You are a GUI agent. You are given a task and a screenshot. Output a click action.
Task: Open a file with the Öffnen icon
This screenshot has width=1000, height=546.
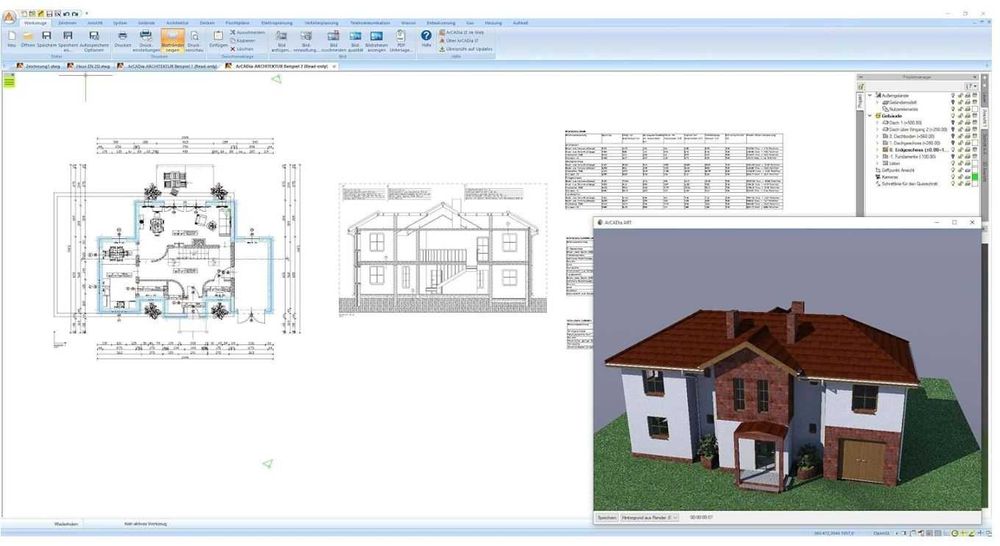(x=27, y=38)
